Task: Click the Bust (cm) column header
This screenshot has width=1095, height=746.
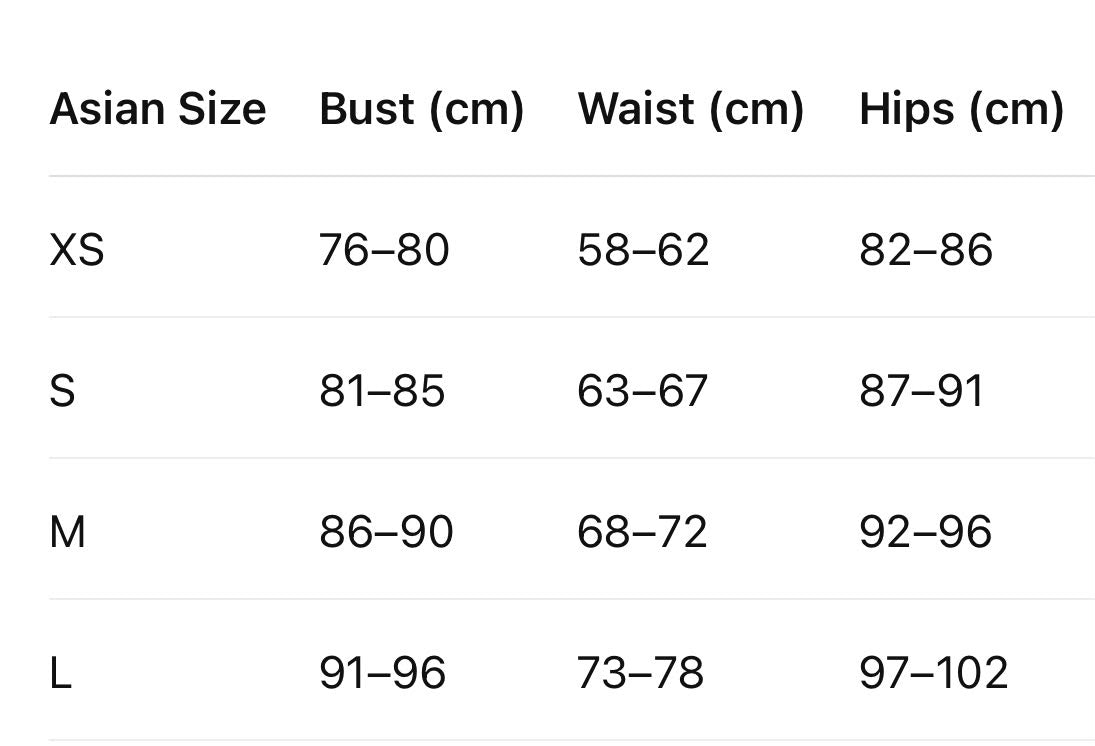Action: point(421,110)
